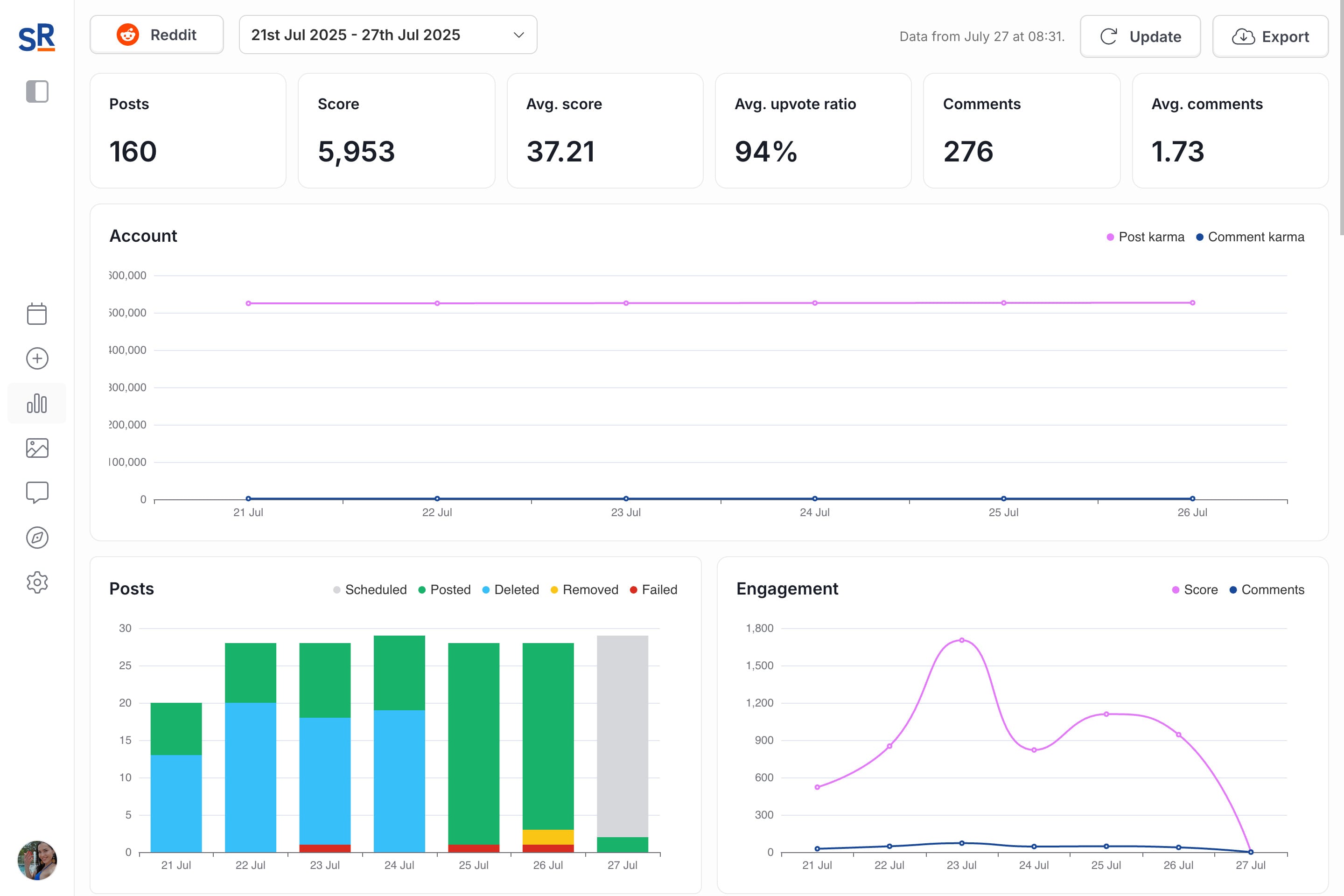Click the plus circle new post icon
Image resolution: width=1344 pixels, height=896 pixels.
click(x=37, y=358)
